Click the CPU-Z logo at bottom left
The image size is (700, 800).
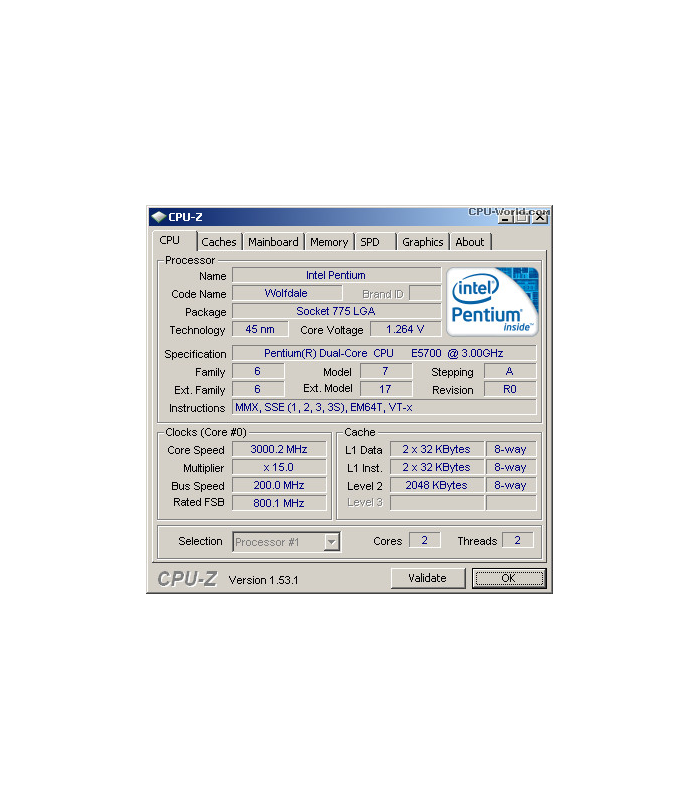click(x=187, y=579)
